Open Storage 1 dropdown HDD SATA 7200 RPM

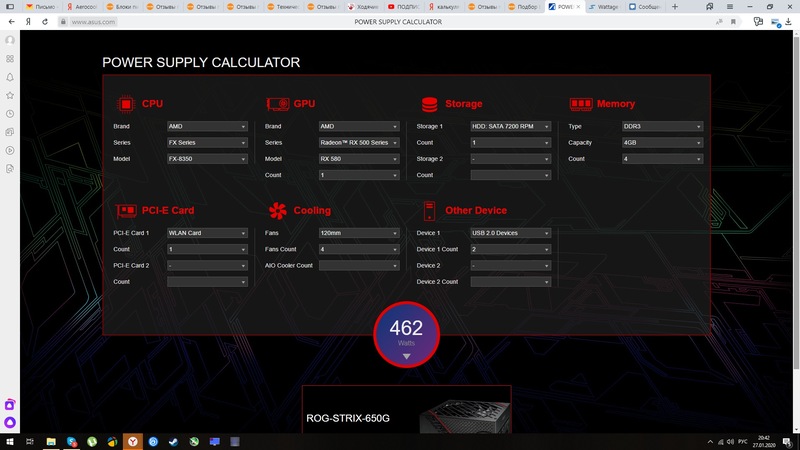point(511,126)
